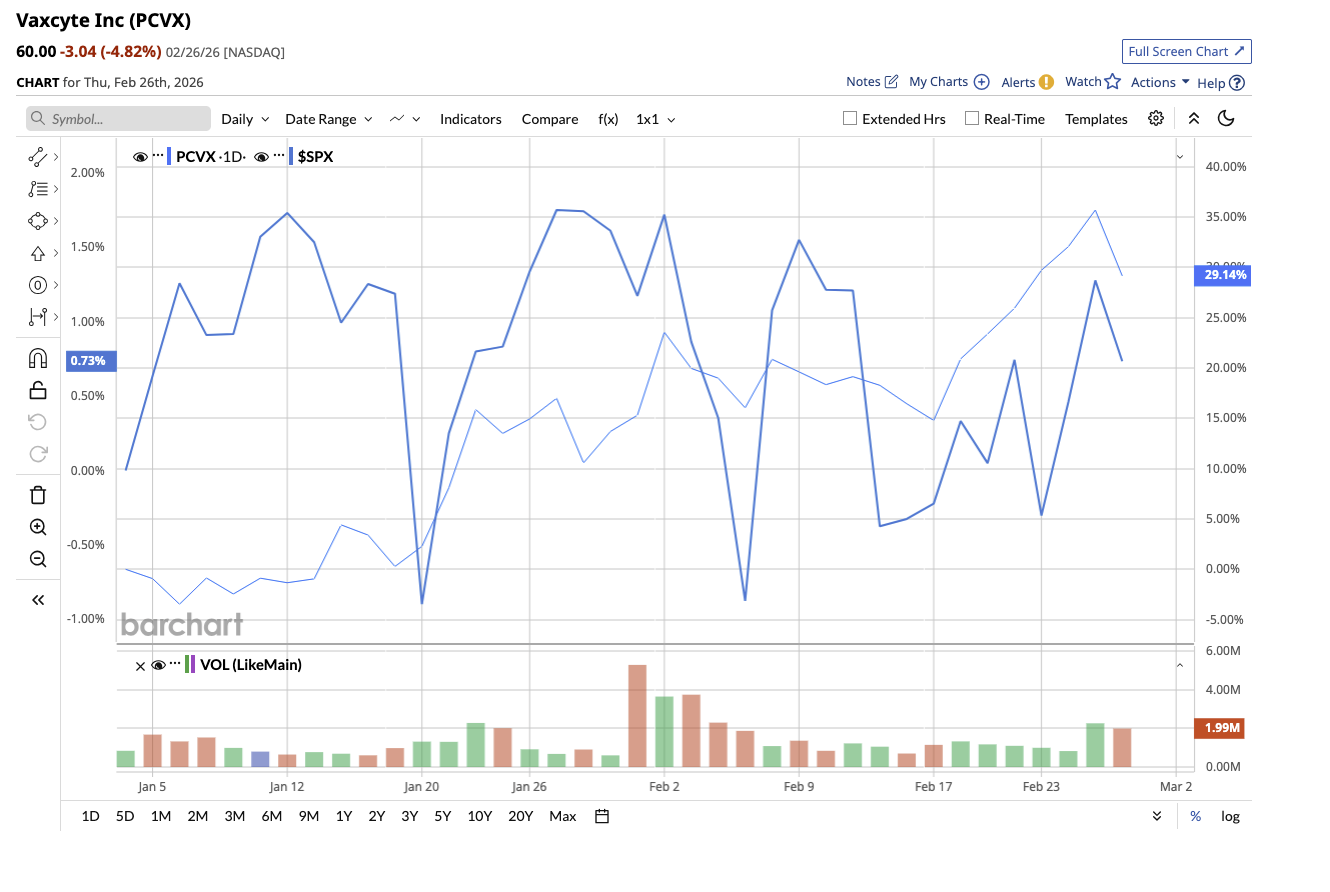Expand the Actions dropdown
Image resolution: width=1330 pixels, height=892 pixels.
1160,82
